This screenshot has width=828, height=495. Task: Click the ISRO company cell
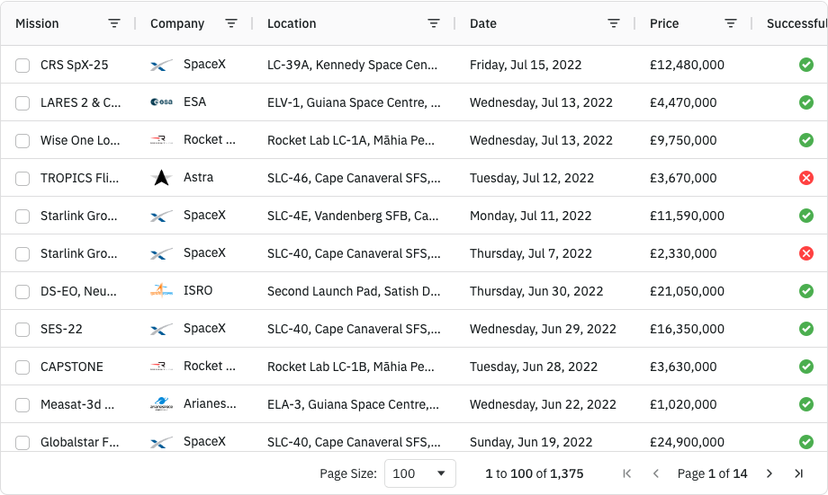(x=198, y=291)
